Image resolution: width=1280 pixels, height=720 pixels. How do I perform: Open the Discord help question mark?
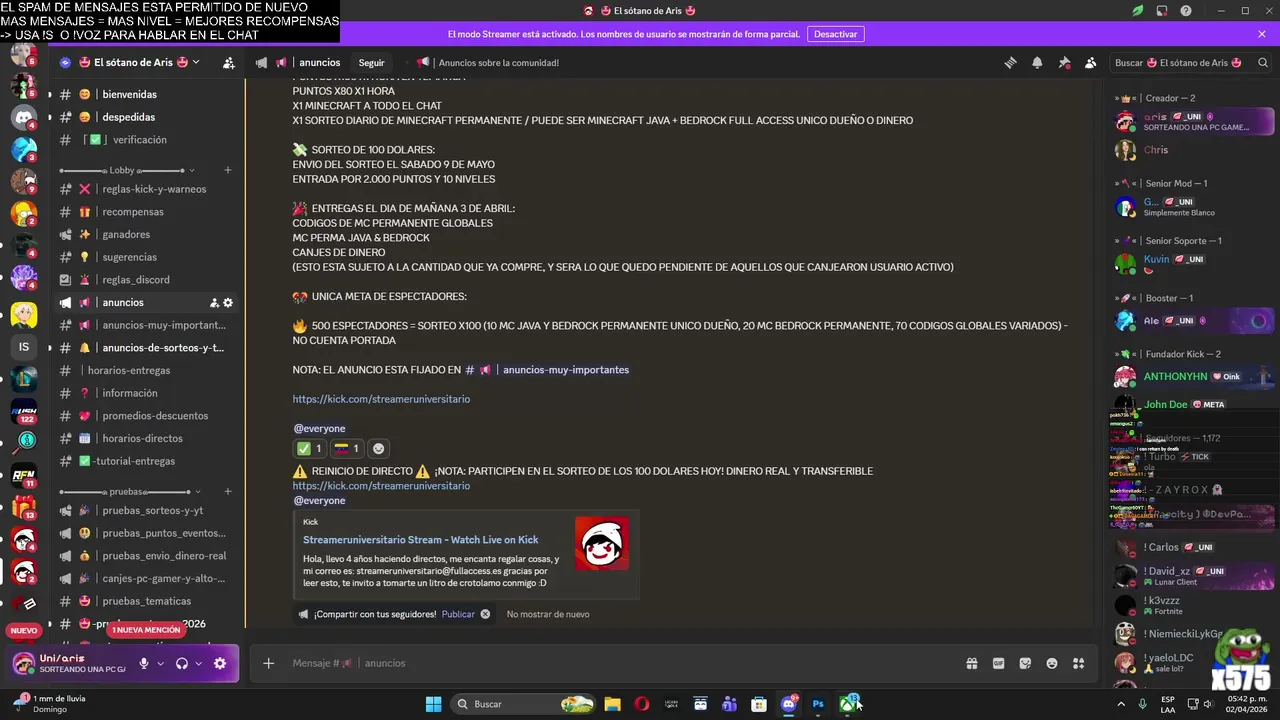1186,11
